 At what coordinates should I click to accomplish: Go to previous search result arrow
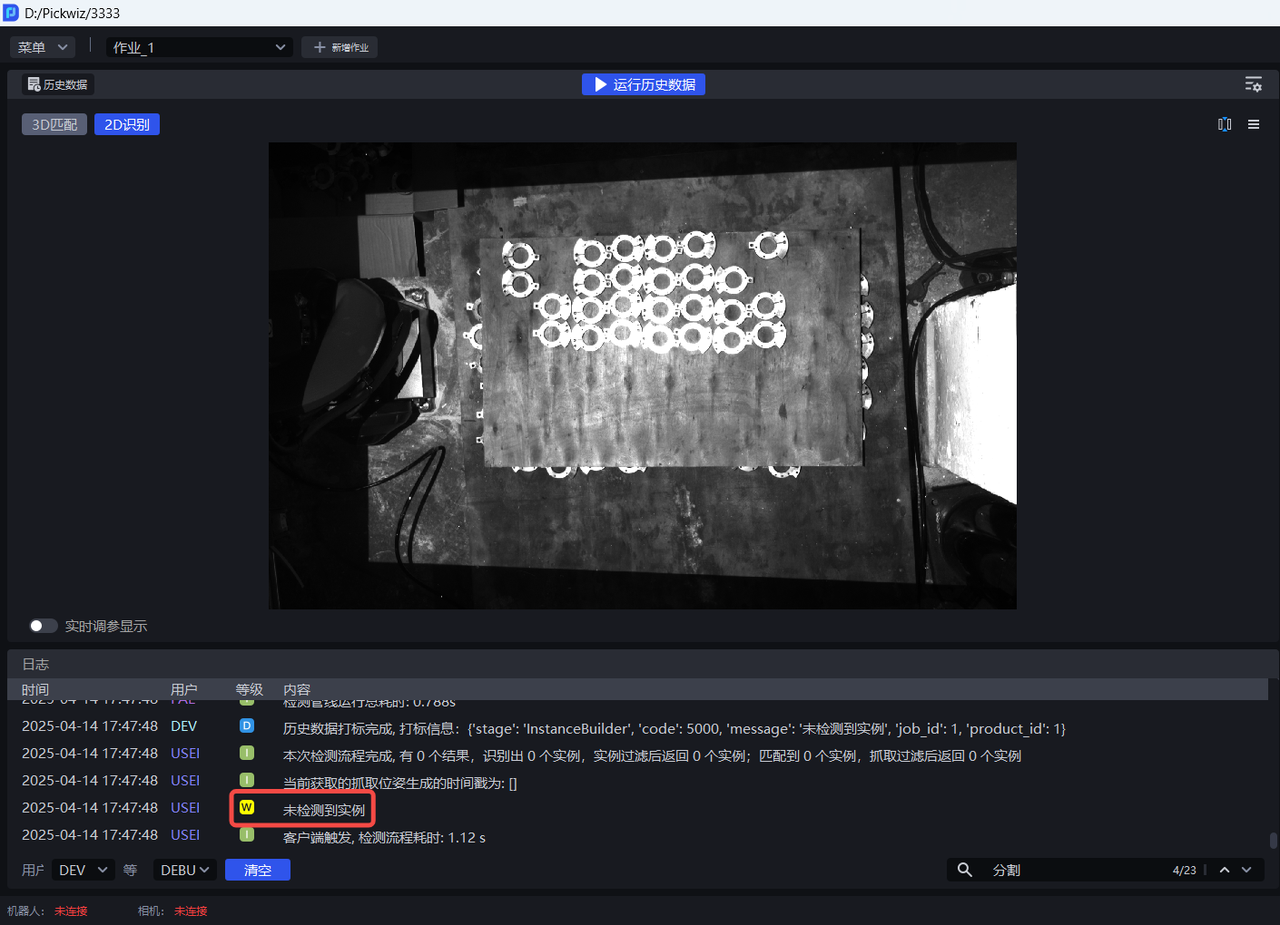(1224, 870)
